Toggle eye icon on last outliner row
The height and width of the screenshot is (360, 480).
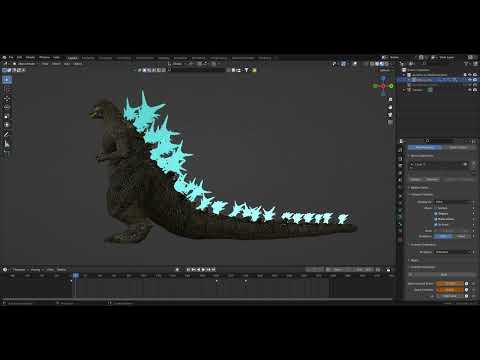(470, 90)
